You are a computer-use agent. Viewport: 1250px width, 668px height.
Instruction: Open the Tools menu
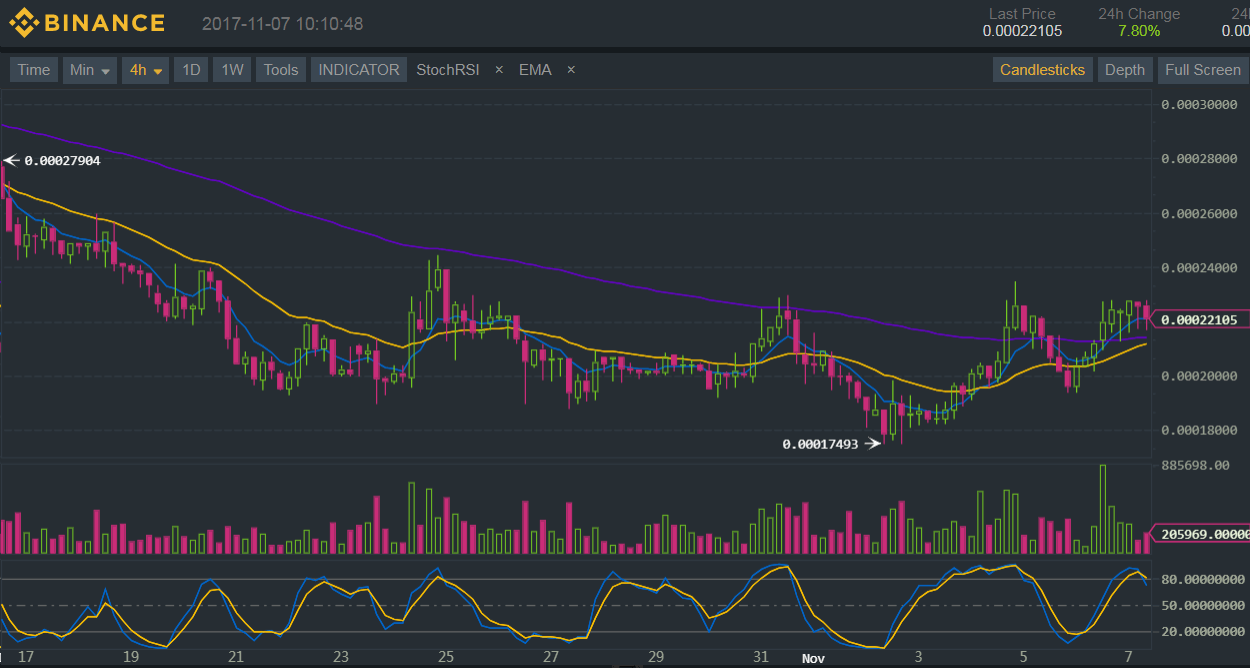coord(281,70)
